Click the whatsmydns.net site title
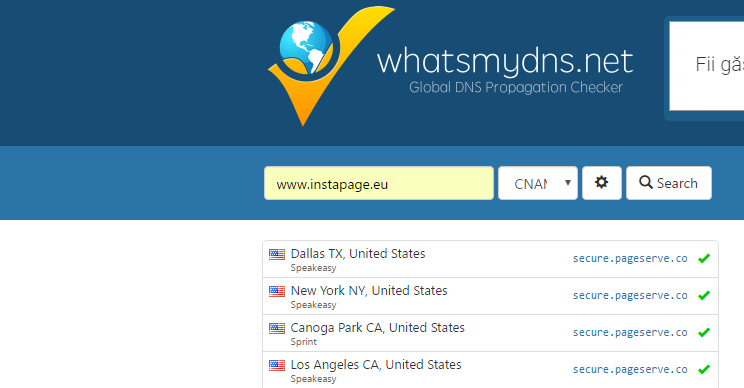This screenshot has height=388, width=744. tap(505, 61)
